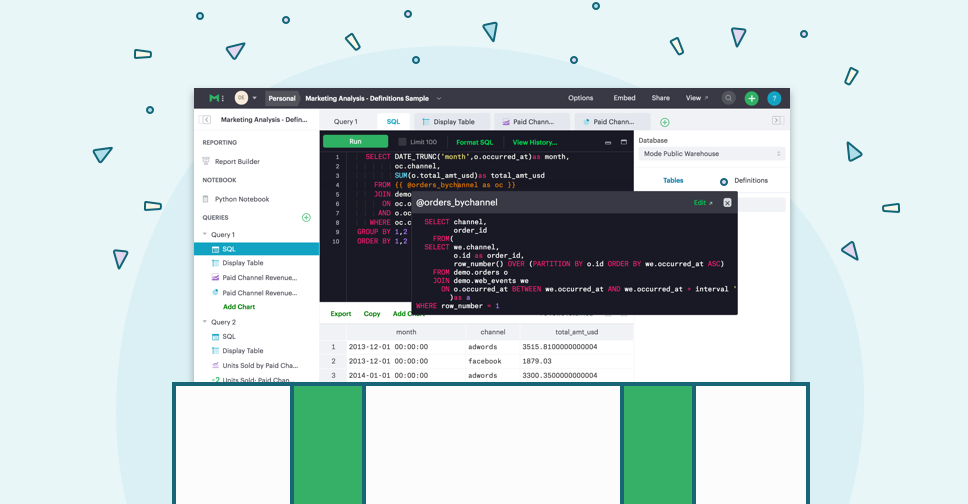Select Display Table under Query 2
Image resolution: width=968 pixels, height=504 pixels.
click(x=243, y=351)
